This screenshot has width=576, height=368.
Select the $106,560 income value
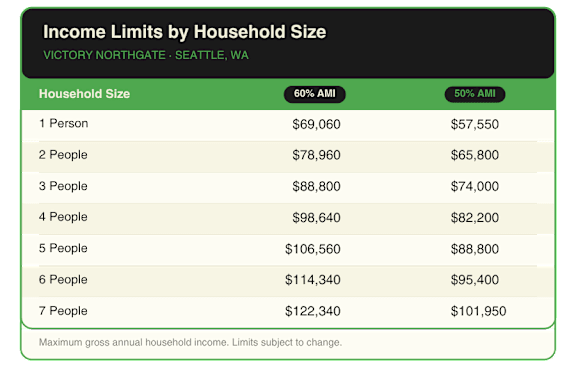pos(313,249)
